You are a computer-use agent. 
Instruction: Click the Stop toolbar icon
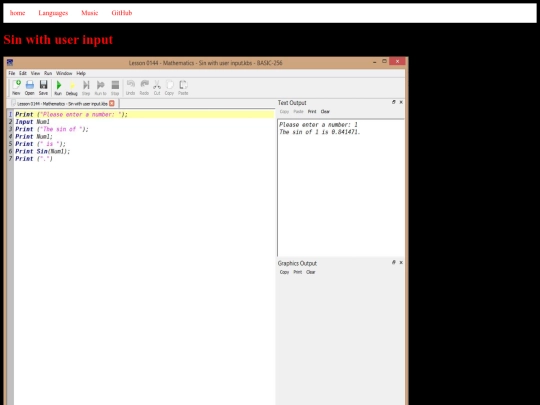[115, 88]
